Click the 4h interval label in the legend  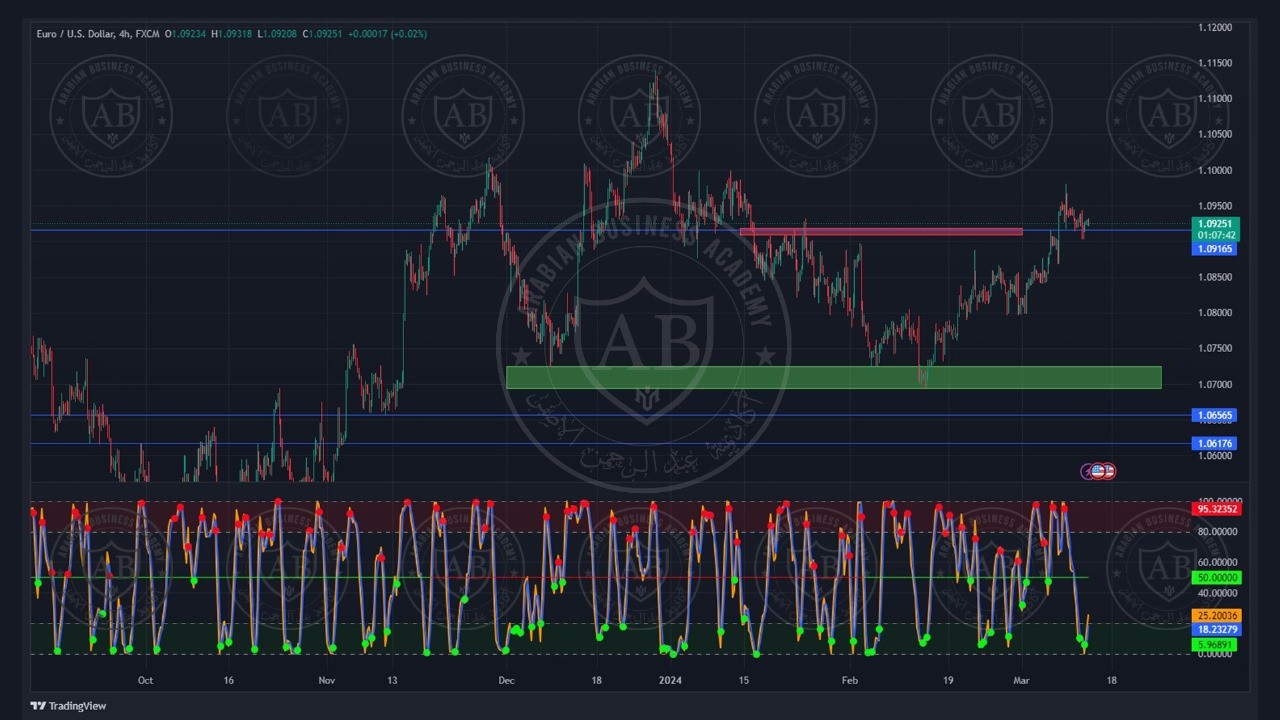click(x=124, y=34)
